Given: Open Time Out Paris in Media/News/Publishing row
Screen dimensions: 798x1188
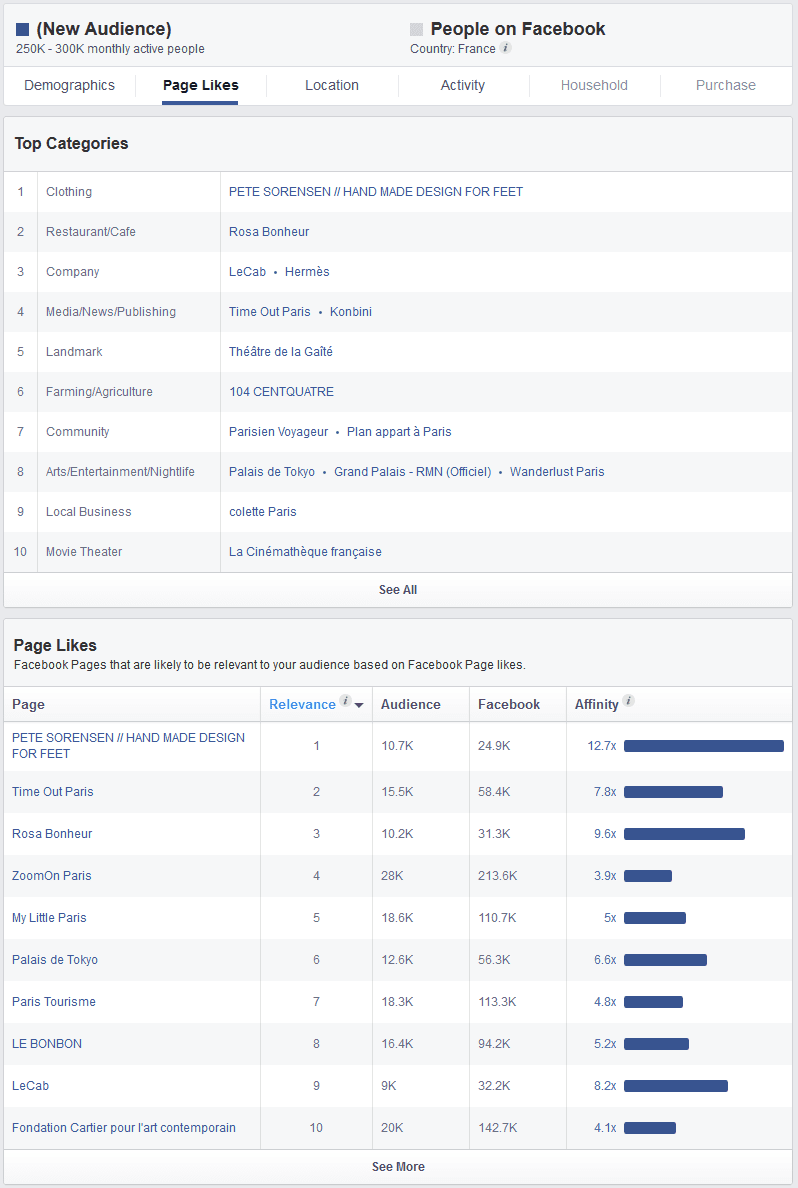Looking at the screenshot, I should click(270, 312).
